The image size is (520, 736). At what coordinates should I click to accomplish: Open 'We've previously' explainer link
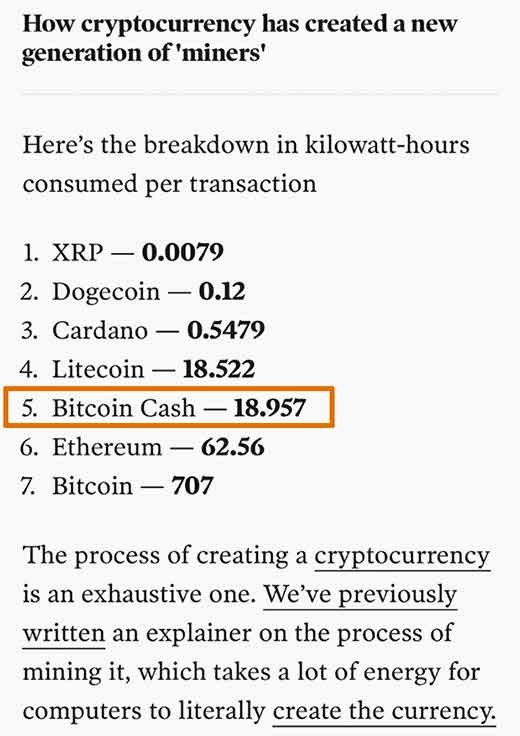coord(360,596)
